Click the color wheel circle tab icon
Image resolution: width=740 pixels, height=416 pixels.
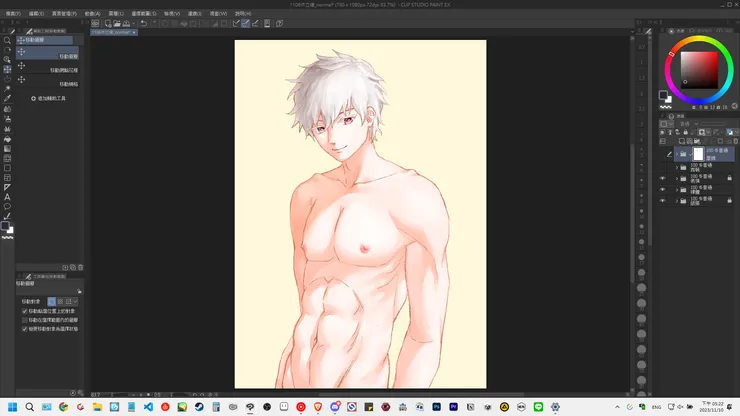click(671, 31)
